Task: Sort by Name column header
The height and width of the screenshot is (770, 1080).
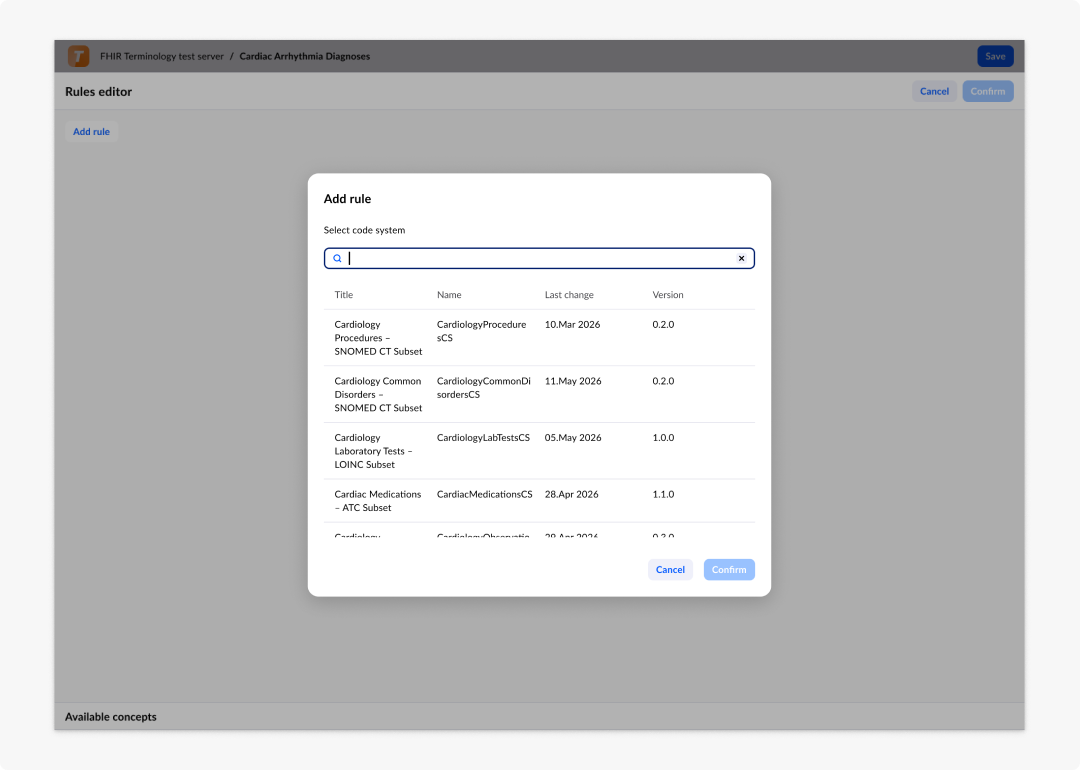Action: tap(449, 295)
